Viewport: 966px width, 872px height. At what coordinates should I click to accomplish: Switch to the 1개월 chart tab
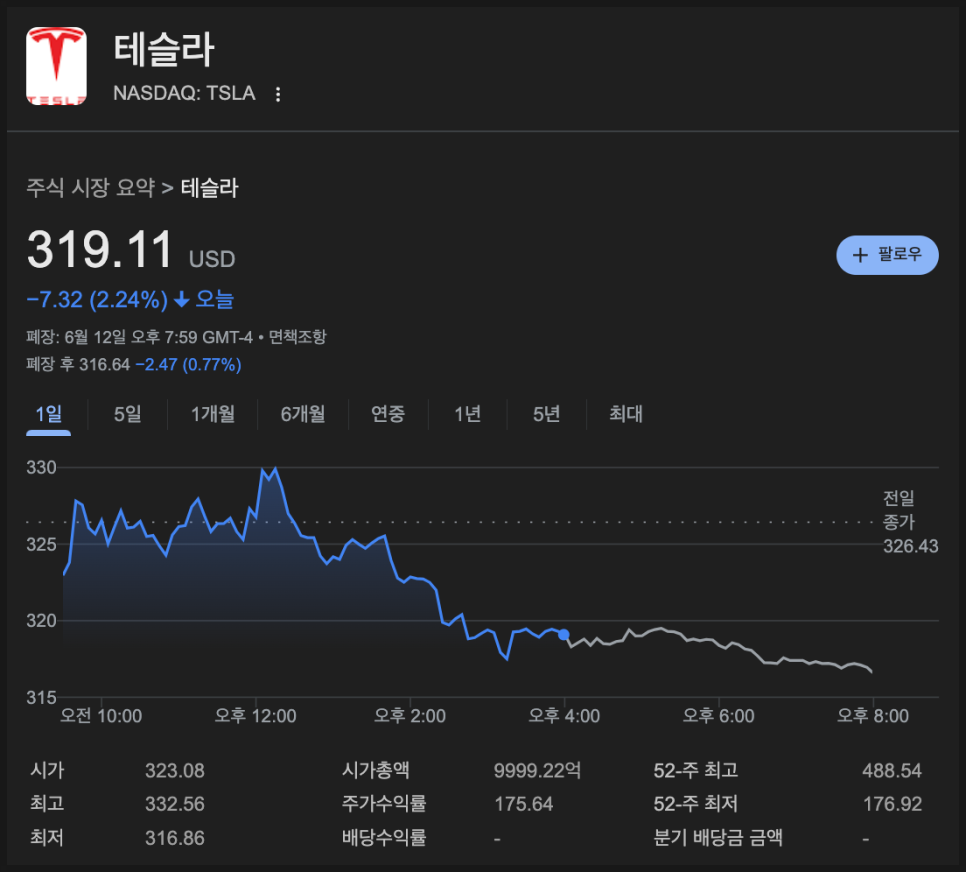[213, 414]
